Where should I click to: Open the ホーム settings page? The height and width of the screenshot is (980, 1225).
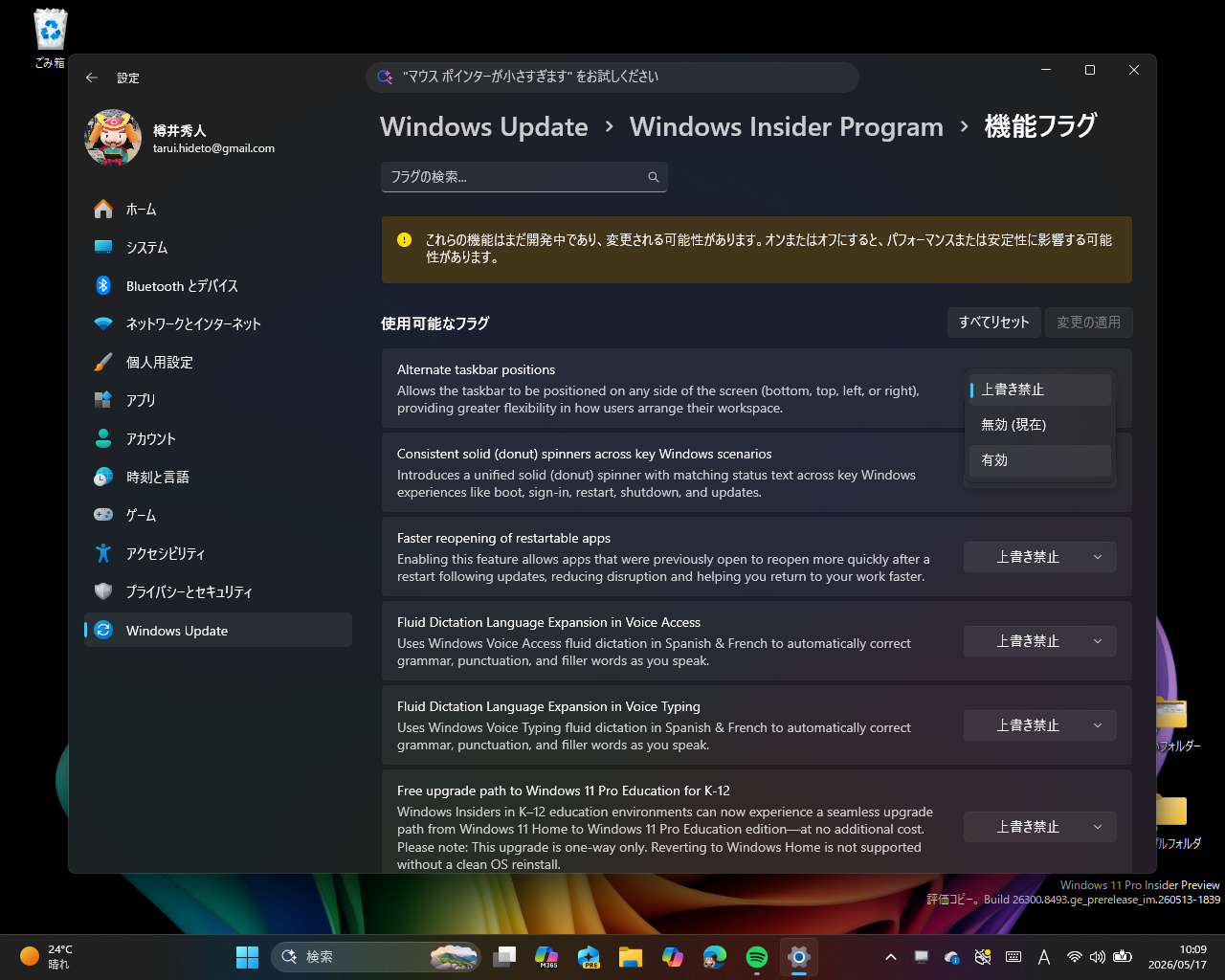click(x=218, y=209)
